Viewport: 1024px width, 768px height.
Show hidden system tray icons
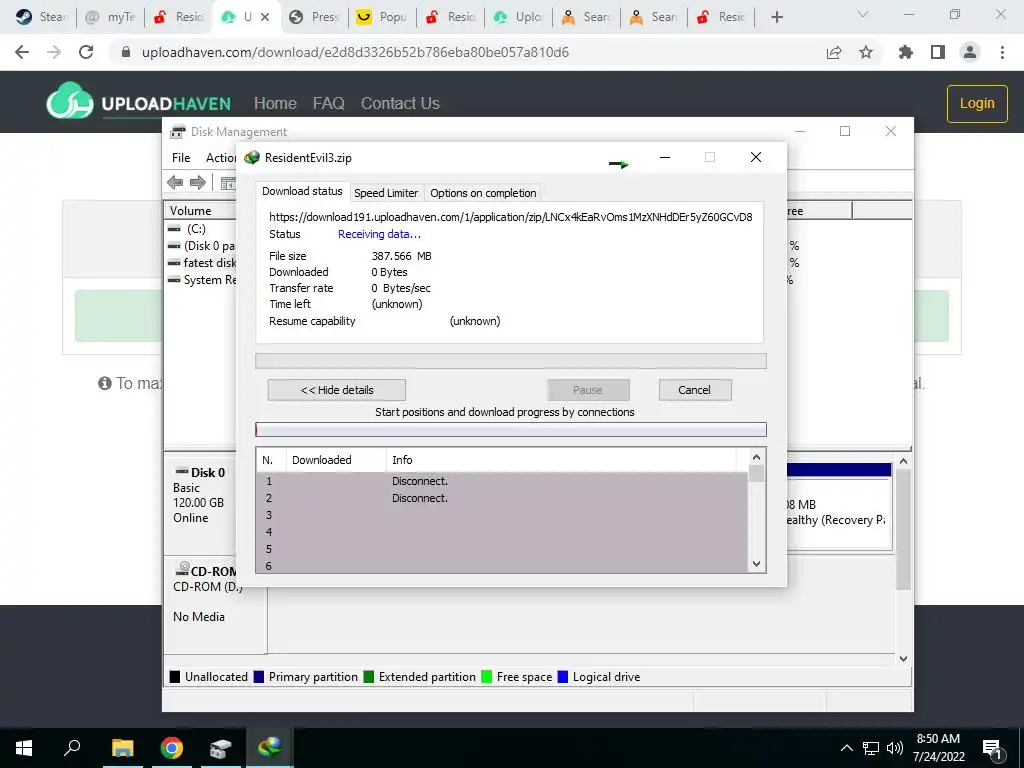tap(846, 748)
